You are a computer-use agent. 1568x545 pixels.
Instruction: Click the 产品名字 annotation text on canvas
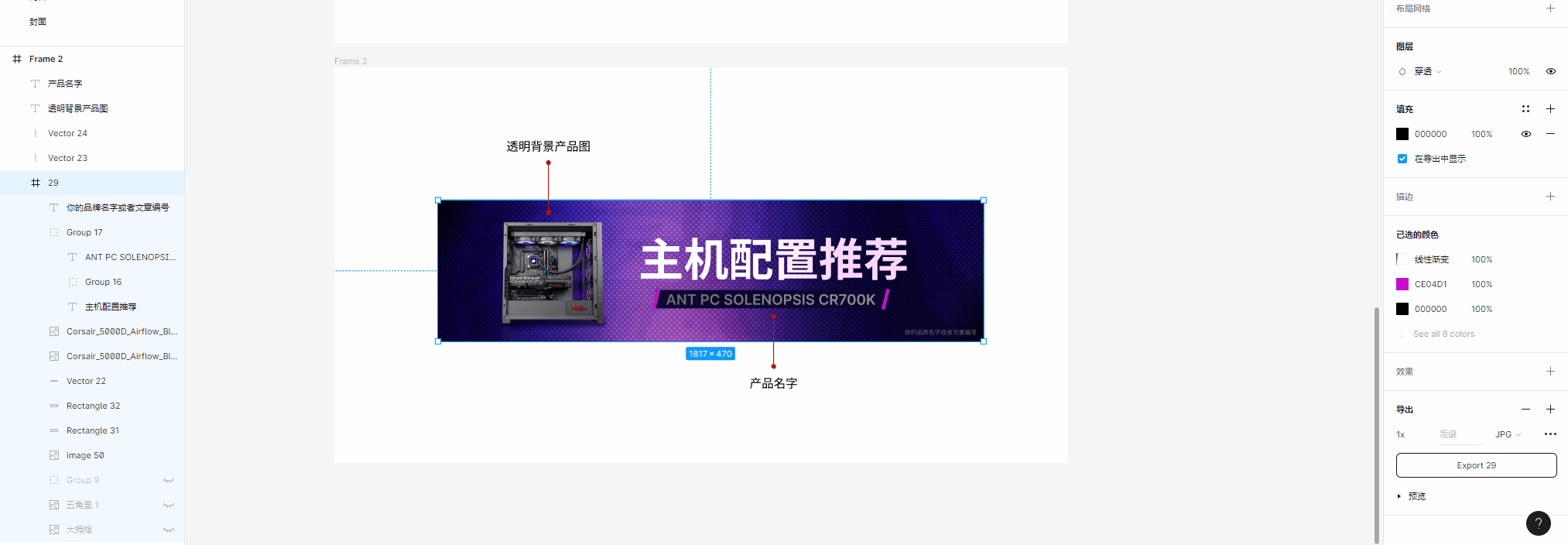773,383
